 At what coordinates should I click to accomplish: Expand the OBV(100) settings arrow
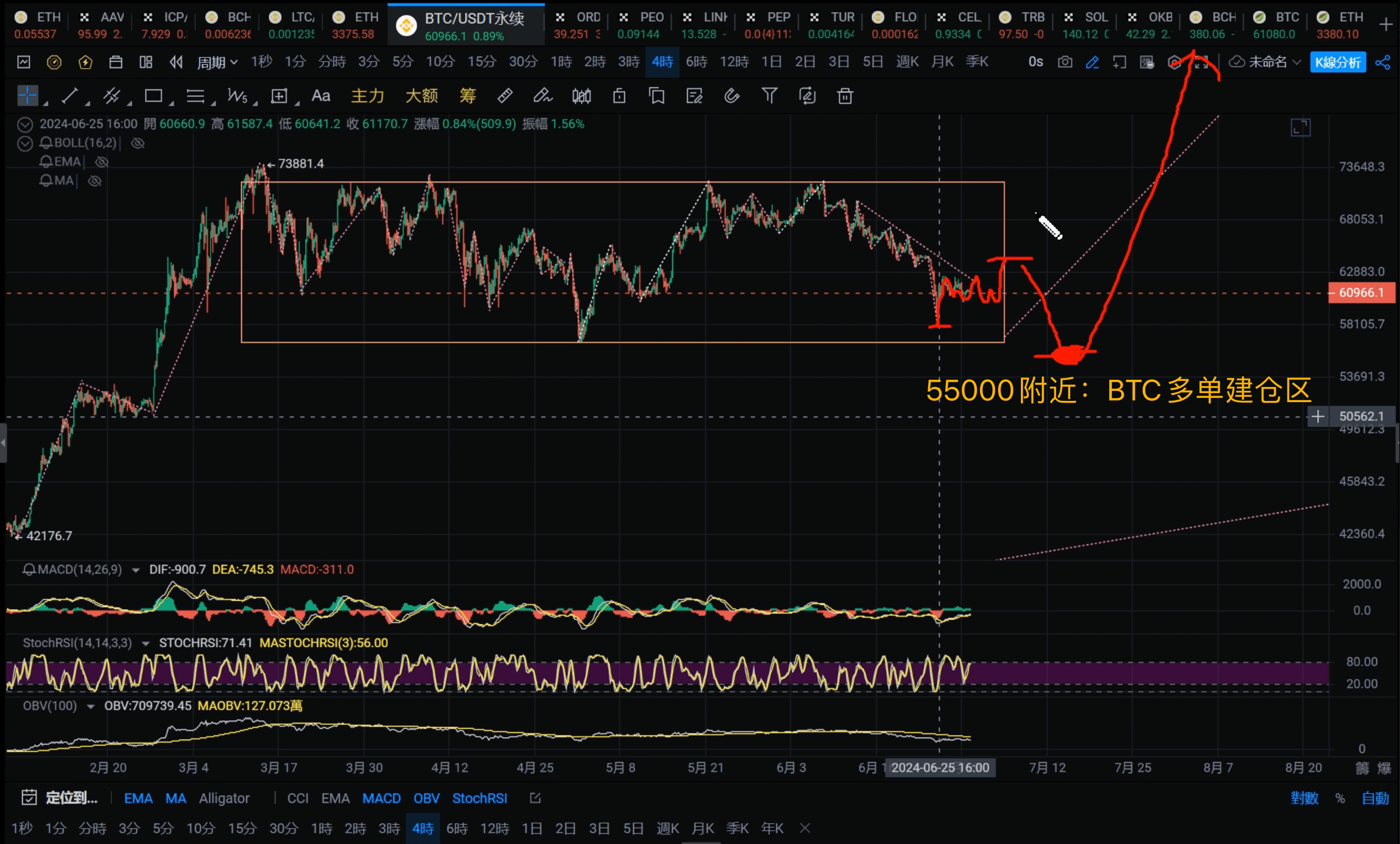click(90, 706)
